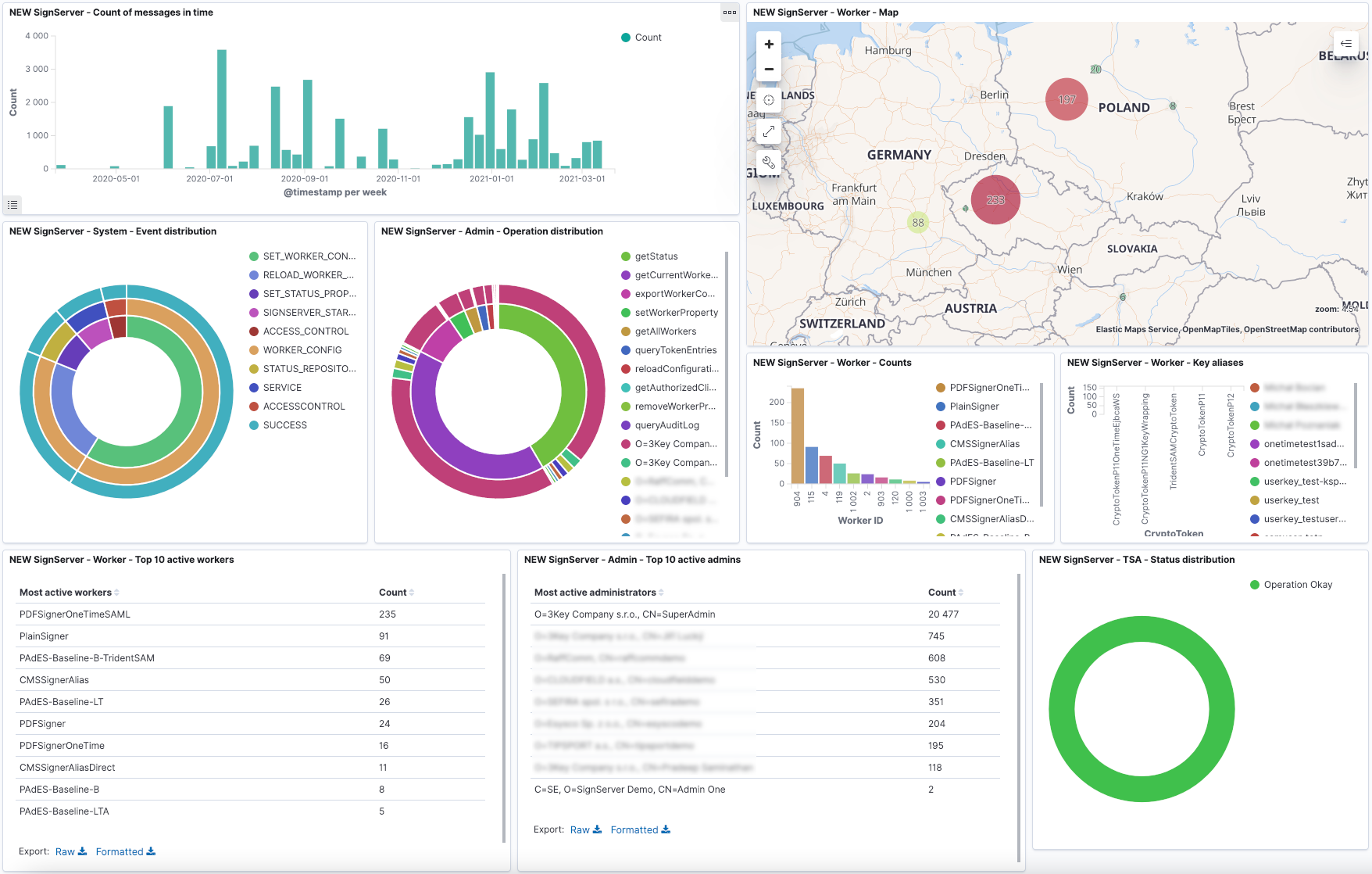Click the 88 cluster near Frankfurt
The width and height of the screenshot is (1372, 874).
(918, 223)
